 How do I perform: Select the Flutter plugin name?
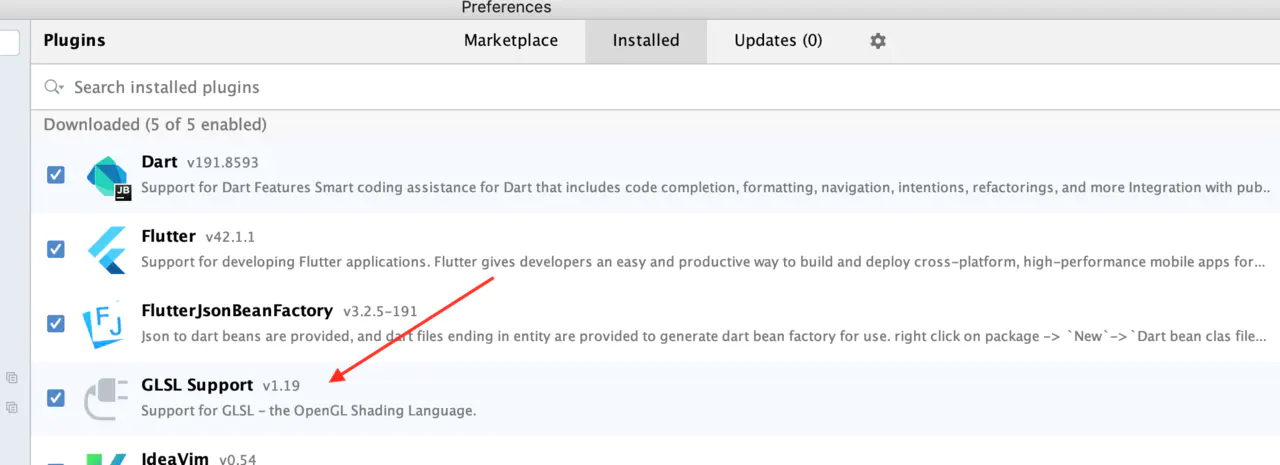168,237
